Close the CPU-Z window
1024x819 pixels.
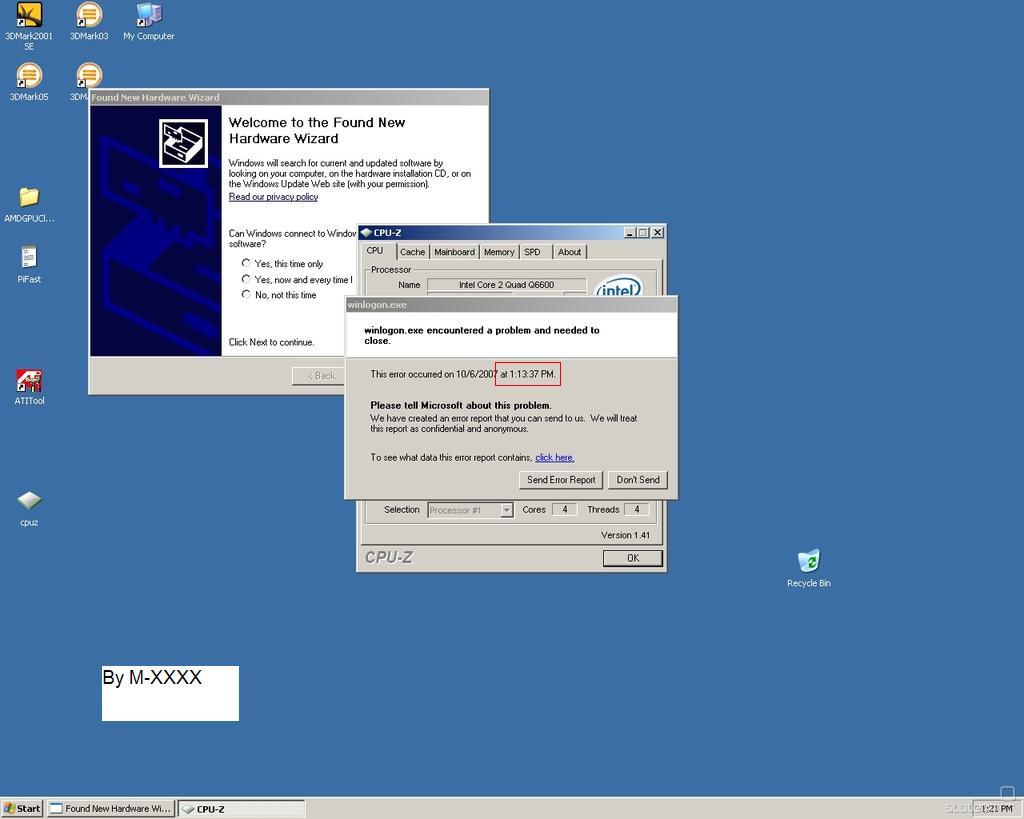(x=658, y=233)
